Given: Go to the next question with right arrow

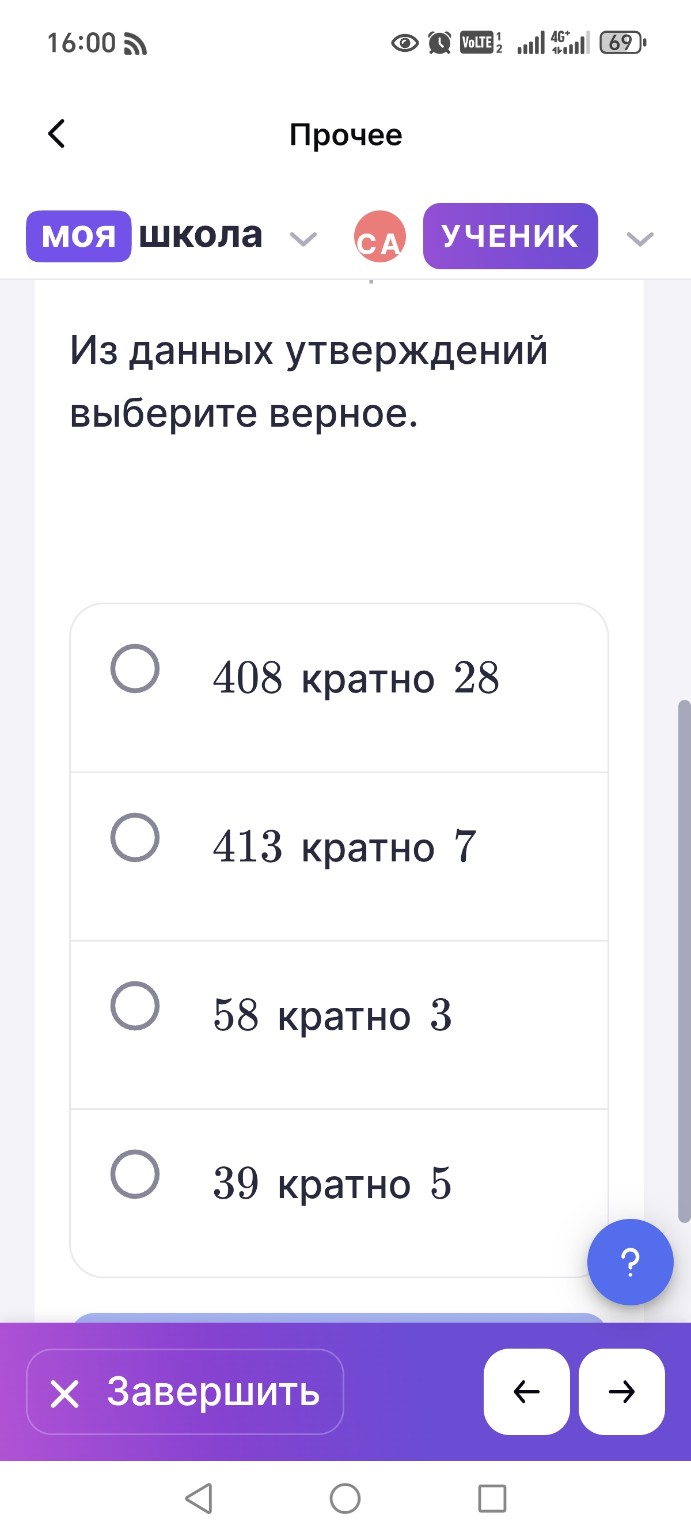Looking at the screenshot, I should coord(621,1392).
